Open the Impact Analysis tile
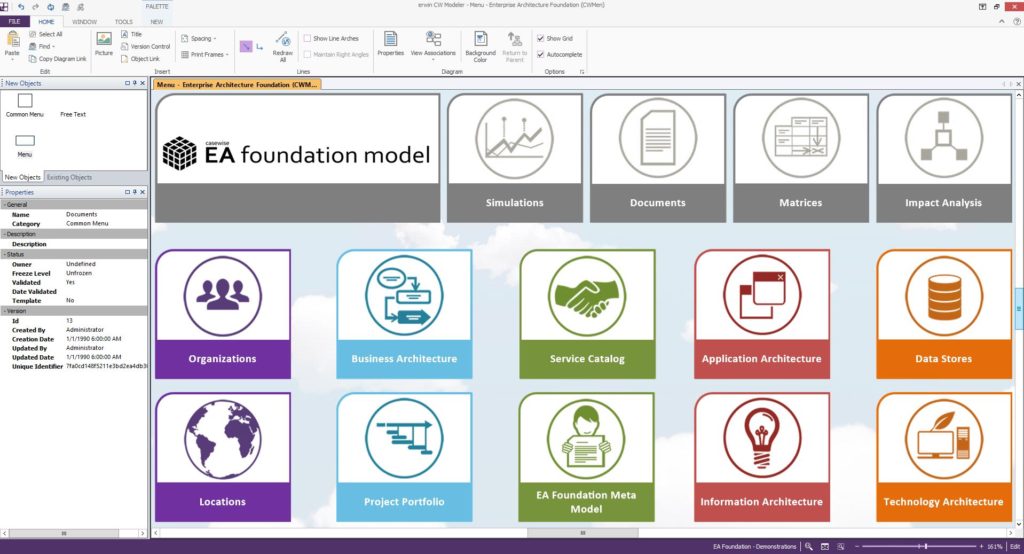The height and width of the screenshot is (554, 1024). coord(944,158)
